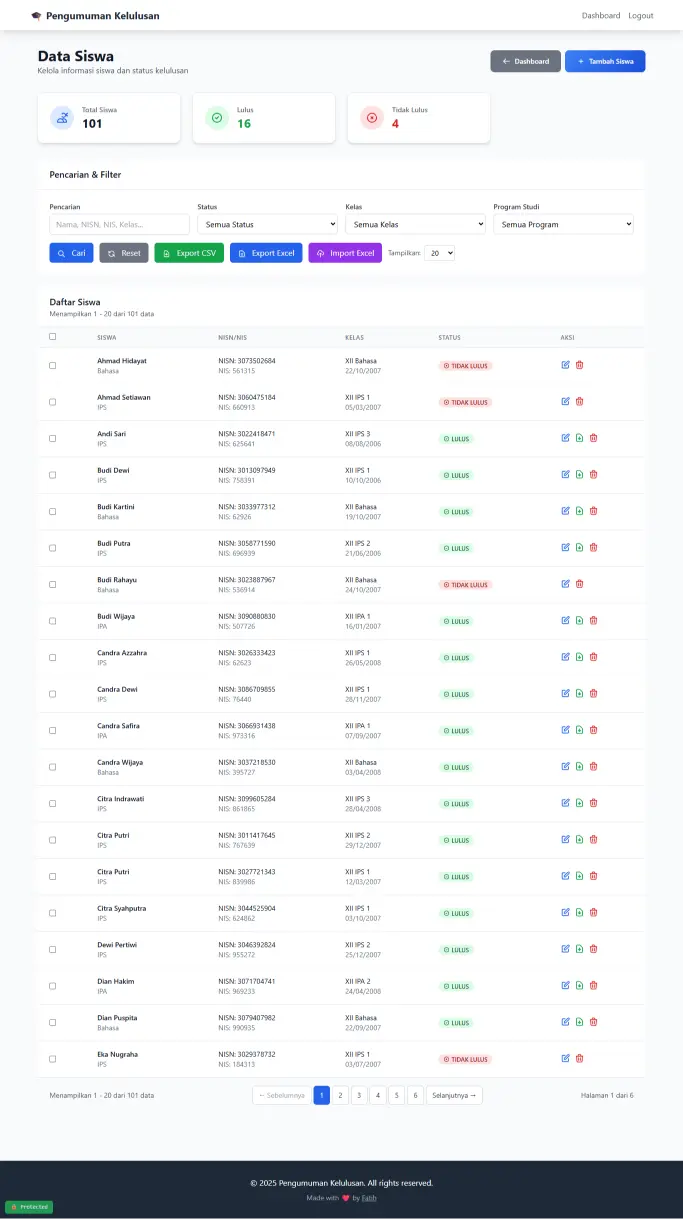Image resolution: width=683 pixels, height=1219 pixels.
Task: Click green document icon in Candra Safira row
Action: click(579, 730)
